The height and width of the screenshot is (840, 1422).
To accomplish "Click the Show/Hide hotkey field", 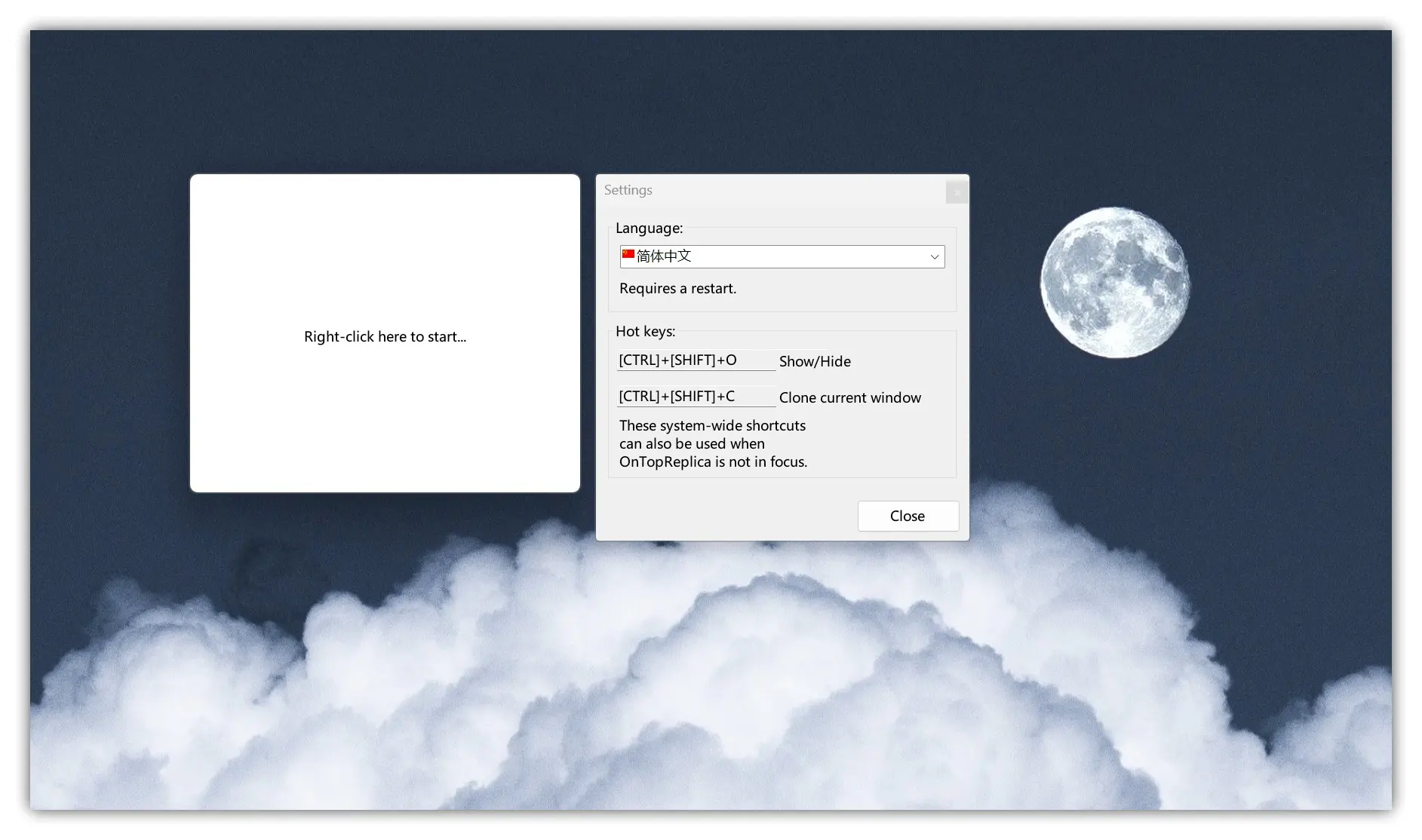I will coord(696,360).
